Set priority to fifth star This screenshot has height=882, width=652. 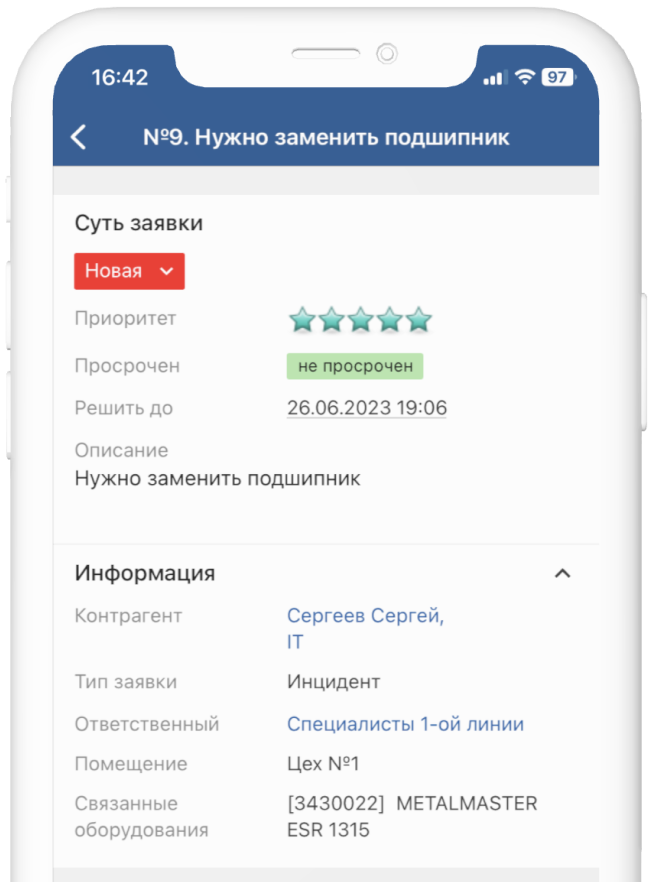point(419,320)
